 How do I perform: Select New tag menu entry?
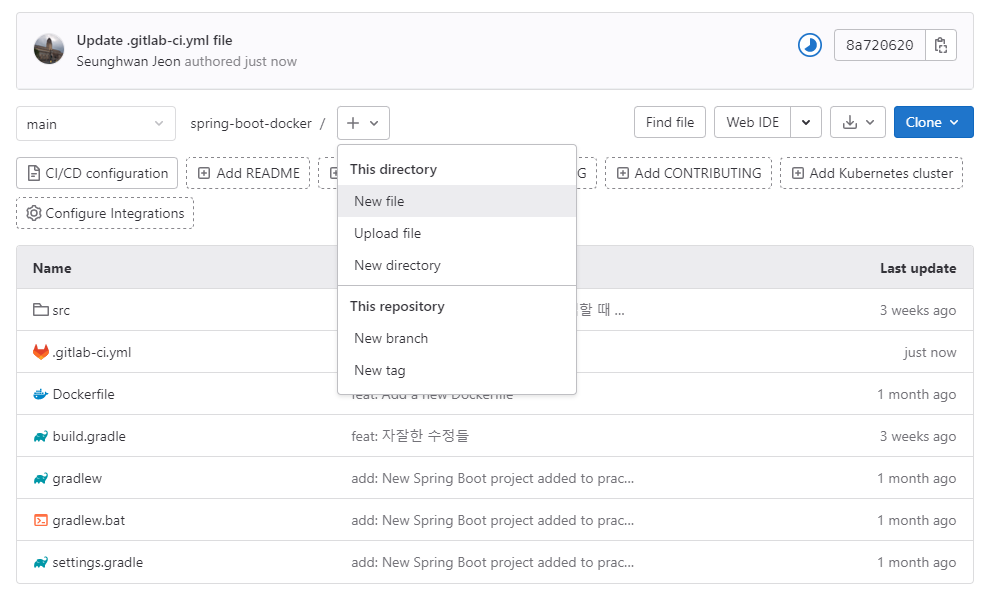[457, 370]
